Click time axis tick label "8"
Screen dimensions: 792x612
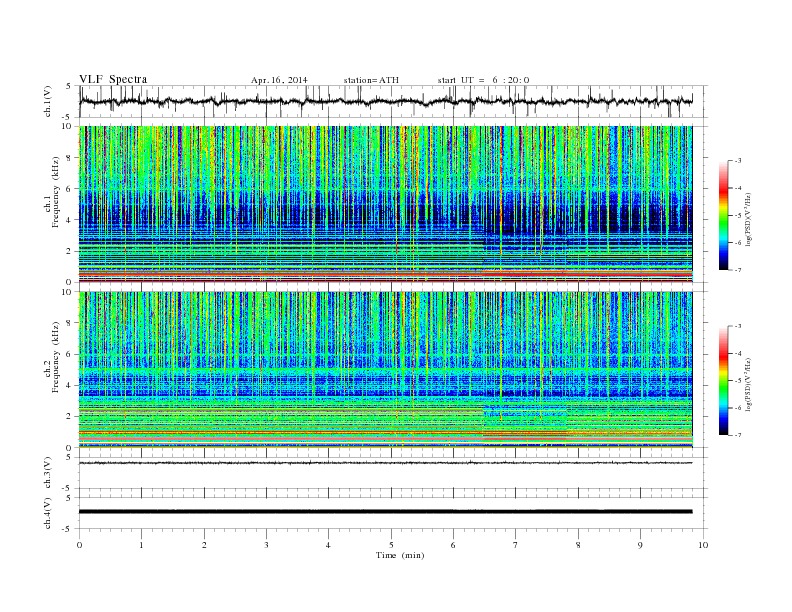578,545
